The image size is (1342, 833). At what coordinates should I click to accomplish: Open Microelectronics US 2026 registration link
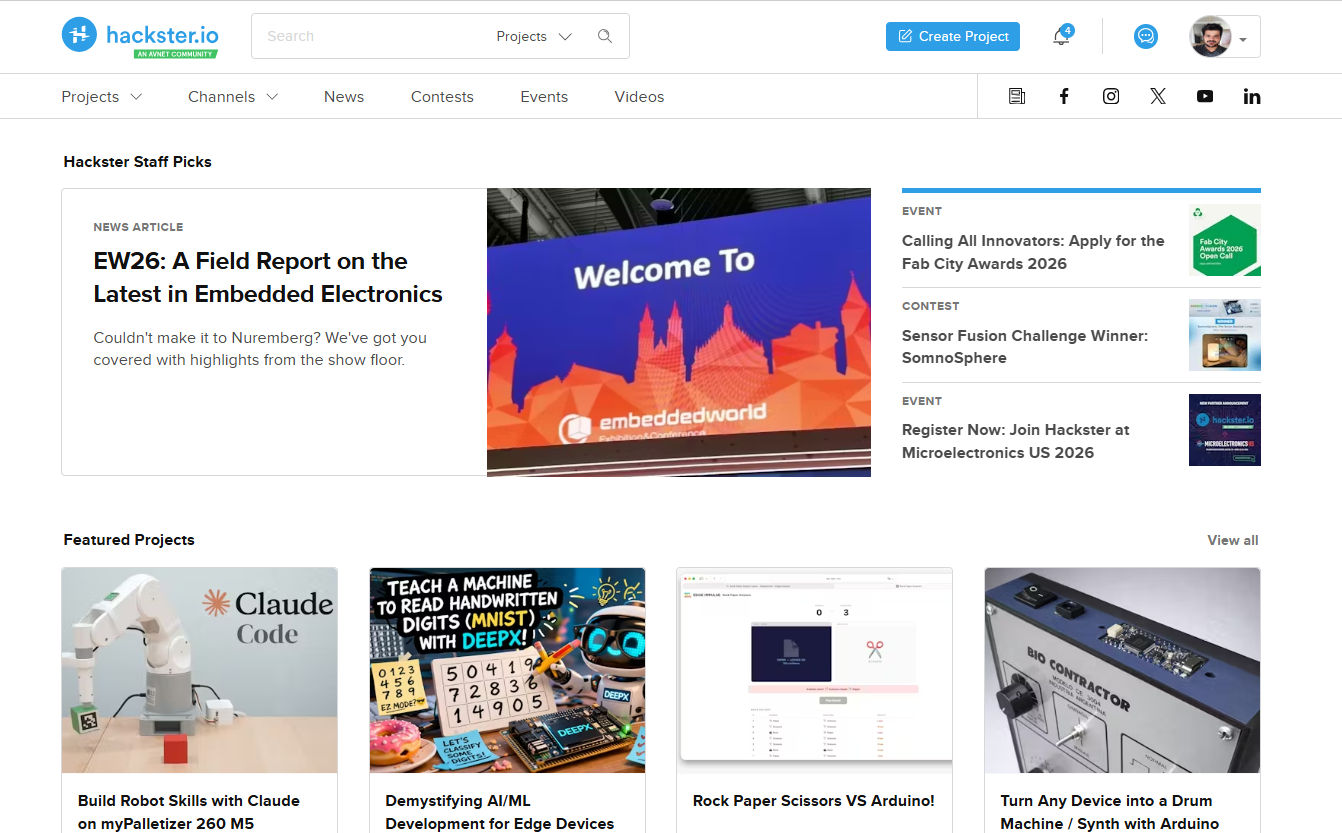1015,441
